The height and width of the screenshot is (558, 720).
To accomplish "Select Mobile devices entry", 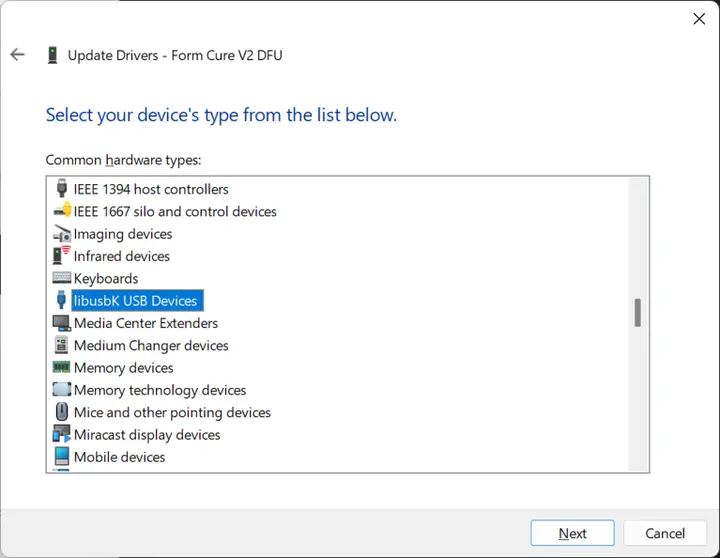I will tap(119, 457).
